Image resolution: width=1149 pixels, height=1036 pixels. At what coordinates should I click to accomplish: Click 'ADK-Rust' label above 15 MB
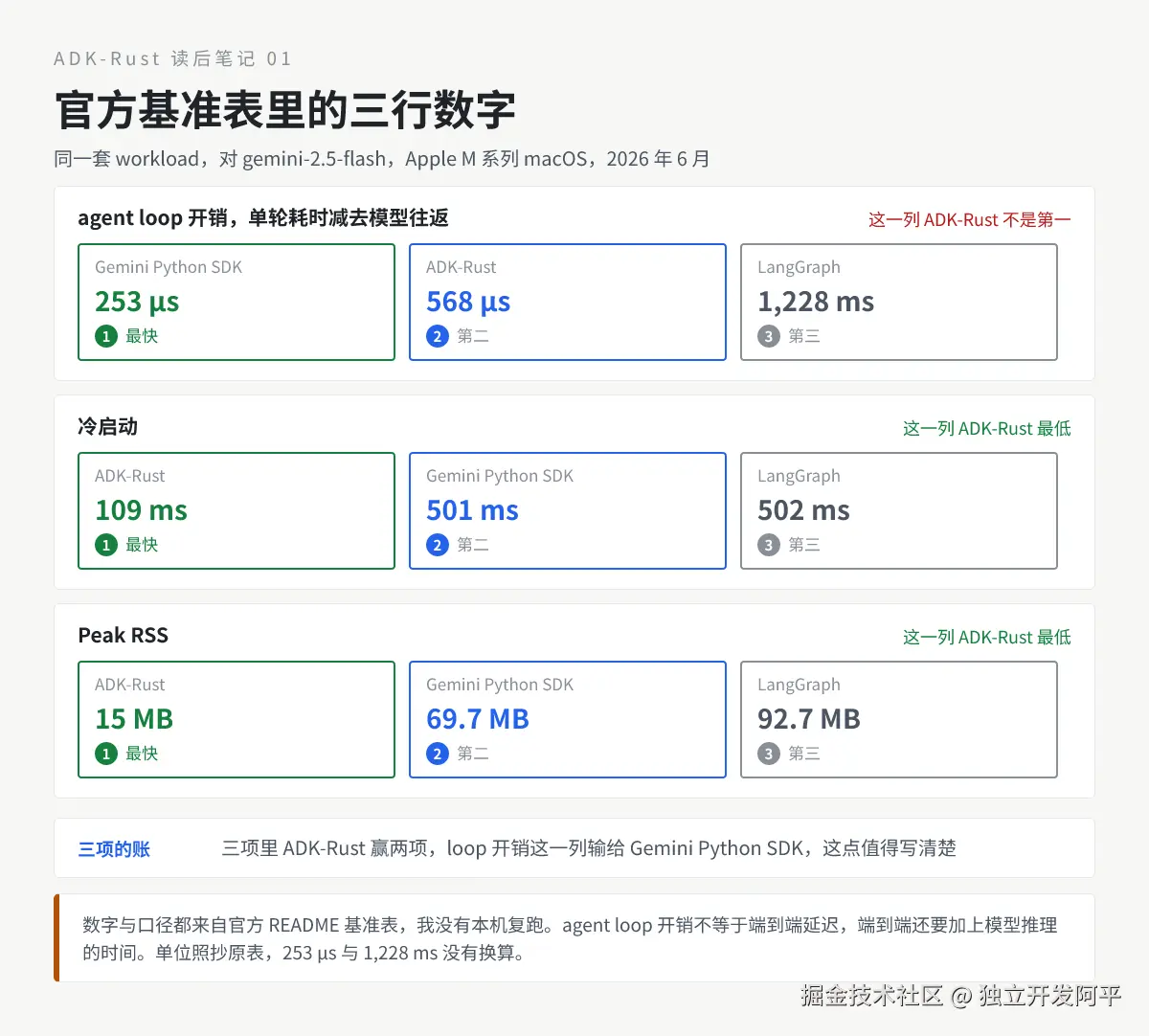click(130, 685)
